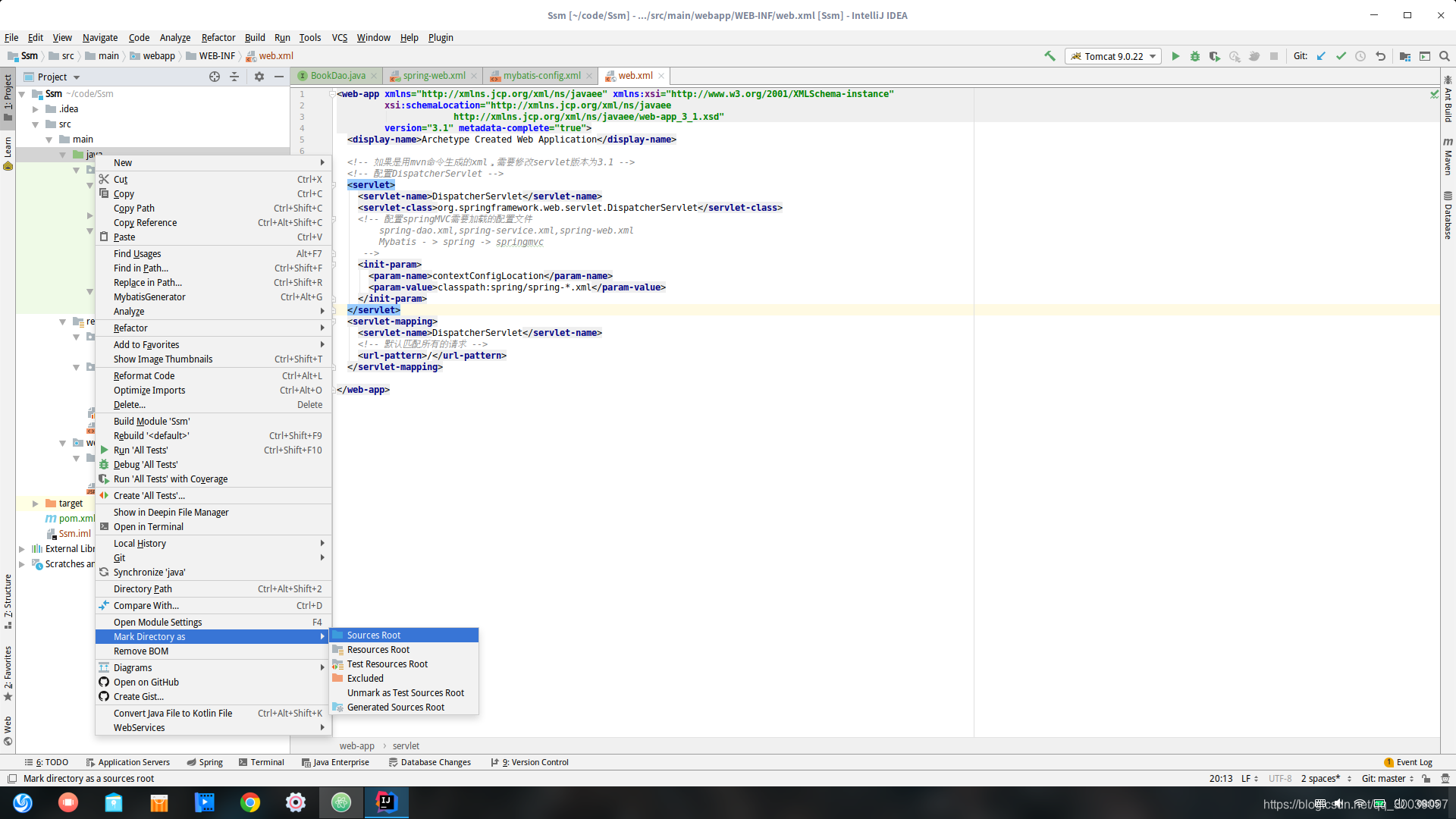Viewport: 1456px width, 819px height.
Task: Open the Deepin launcher icon
Action: tap(23, 802)
